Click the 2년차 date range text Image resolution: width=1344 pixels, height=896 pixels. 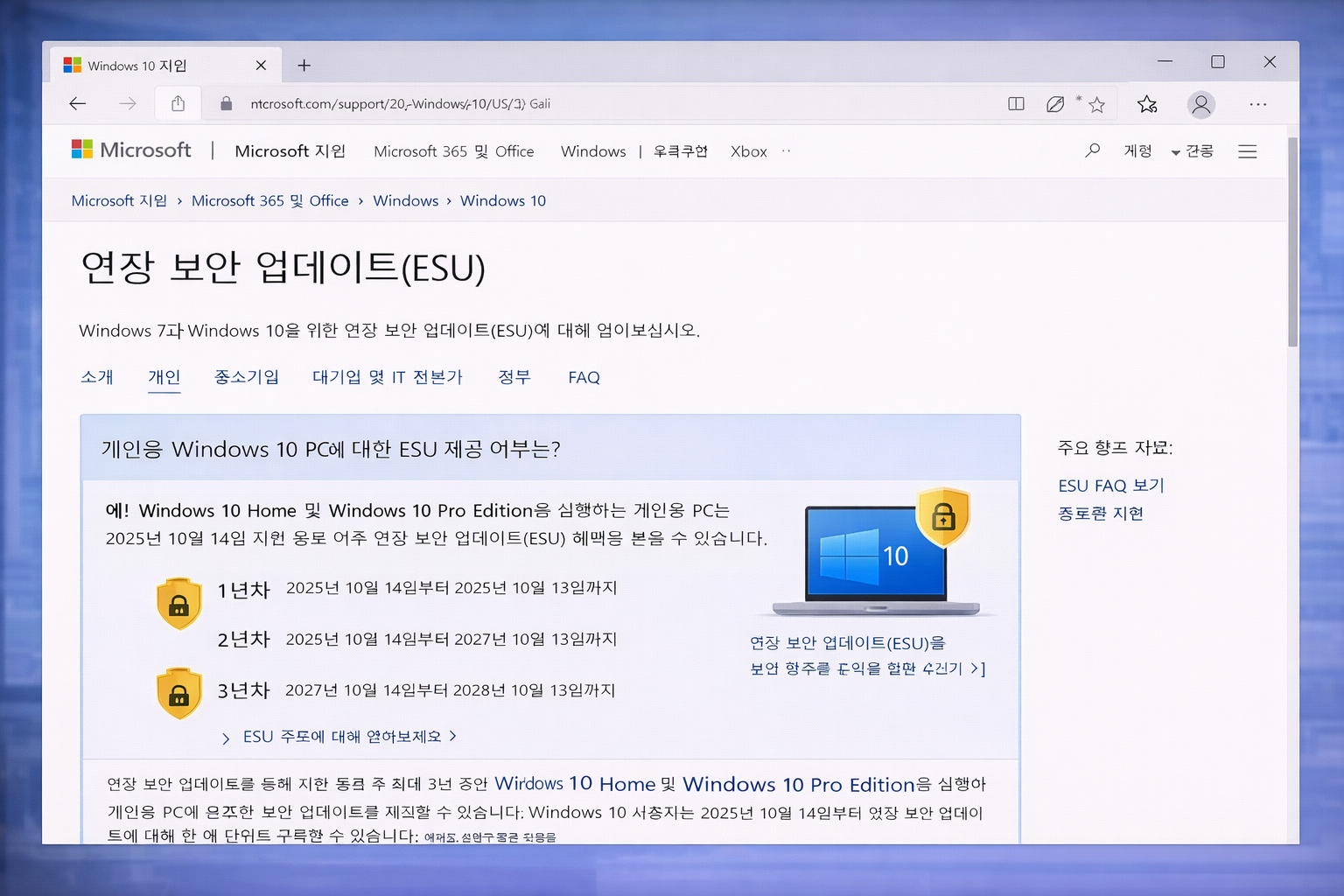click(x=451, y=640)
